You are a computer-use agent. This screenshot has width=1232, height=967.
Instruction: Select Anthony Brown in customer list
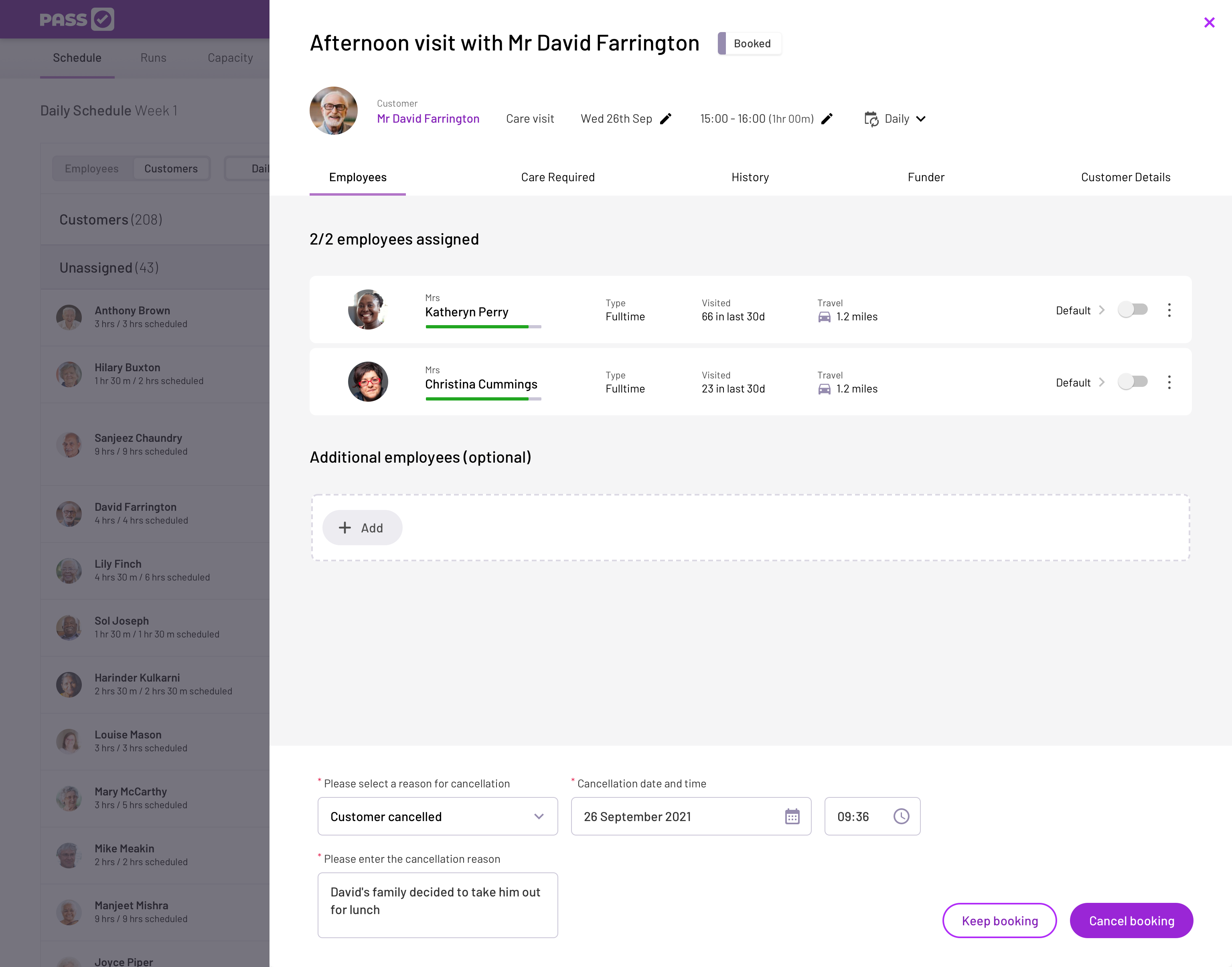[155, 317]
